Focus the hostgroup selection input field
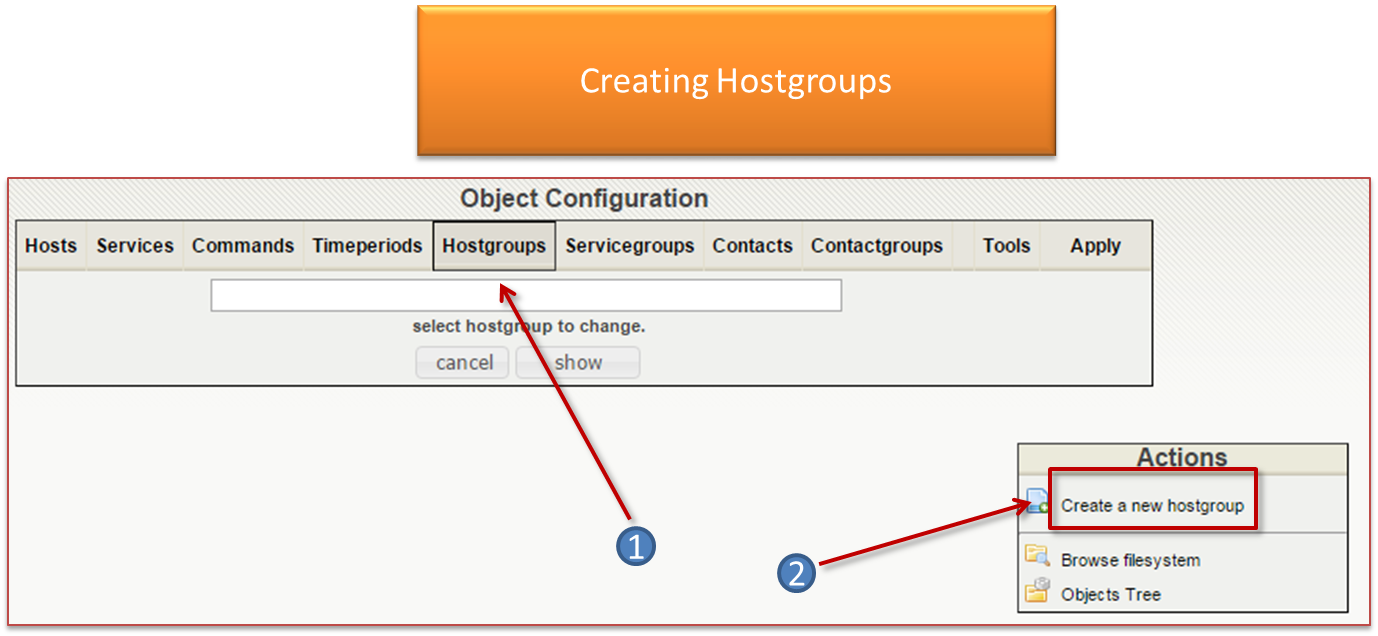The height and width of the screenshot is (636, 1378). [526, 295]
